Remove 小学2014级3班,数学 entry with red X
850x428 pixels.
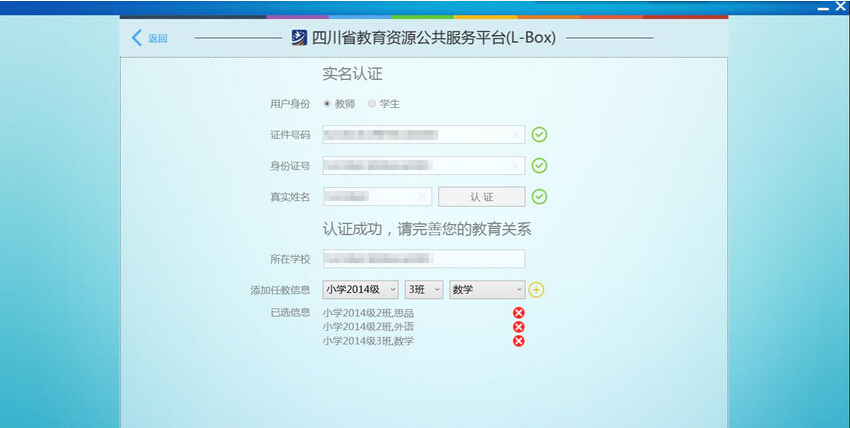coord(519,341)
